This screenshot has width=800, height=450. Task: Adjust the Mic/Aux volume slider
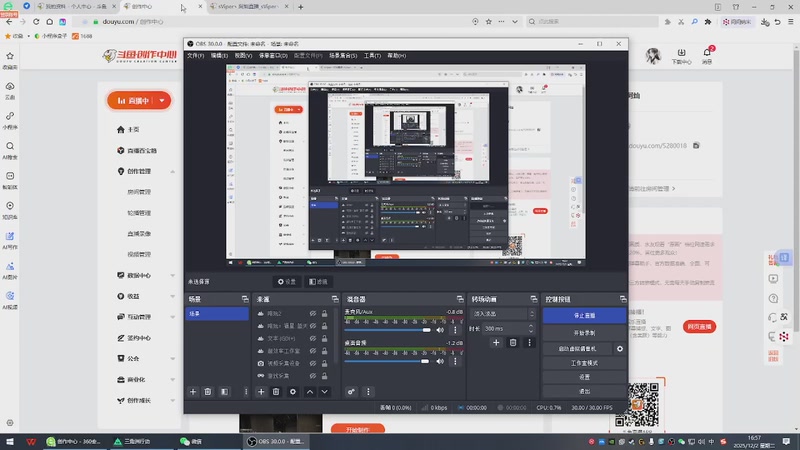click(388, 330)
